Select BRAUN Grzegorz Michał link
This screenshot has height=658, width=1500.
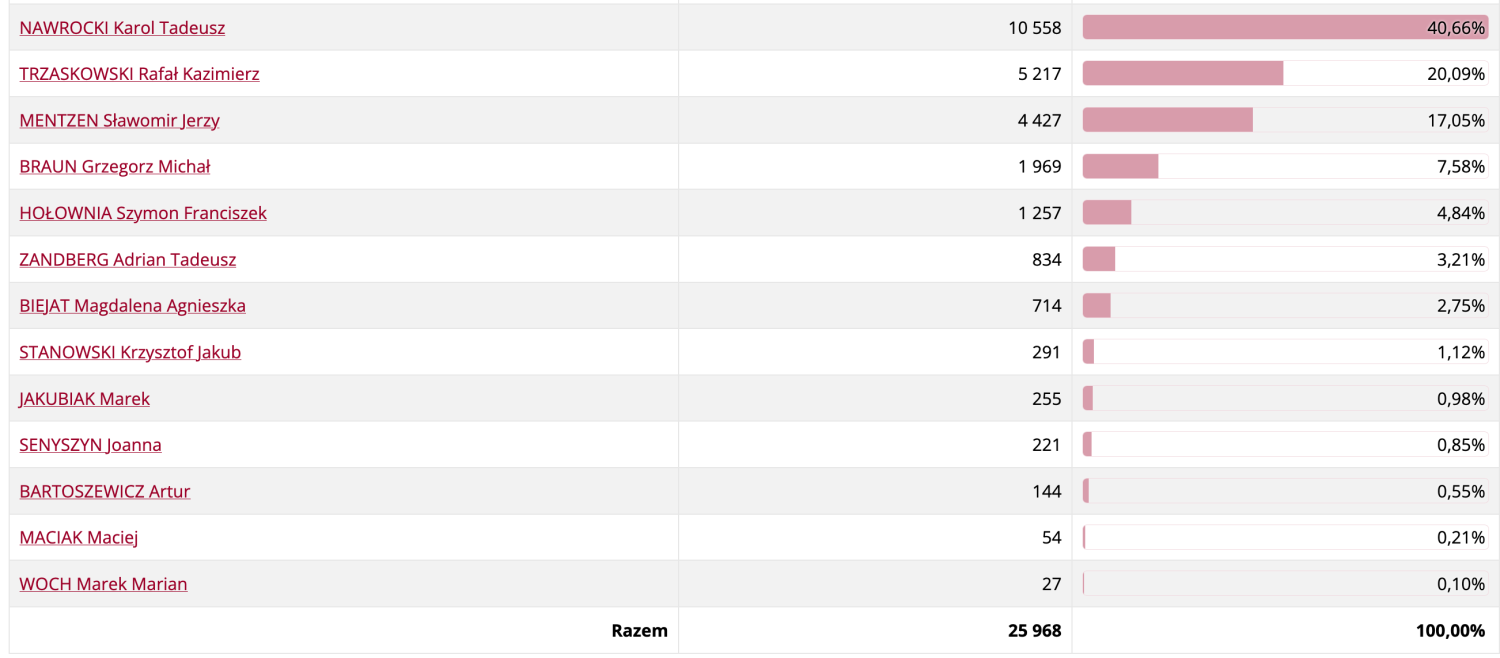[x=114, y=167]
